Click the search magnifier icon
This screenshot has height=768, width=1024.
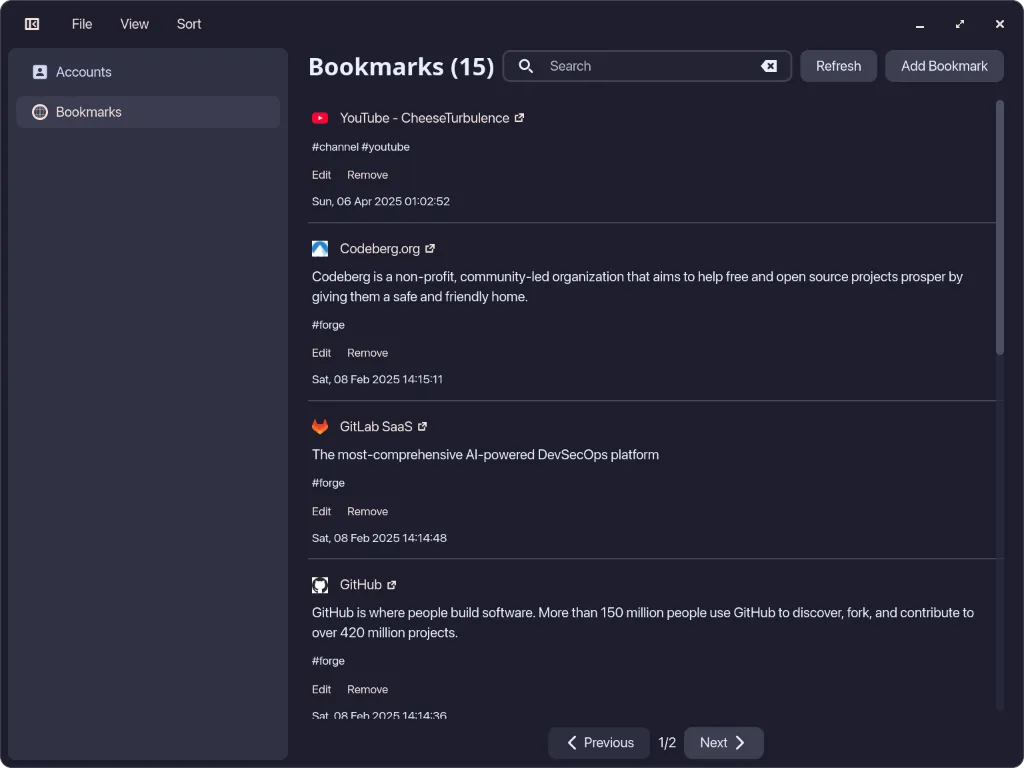pyautogui.click(x=526, y=65)
